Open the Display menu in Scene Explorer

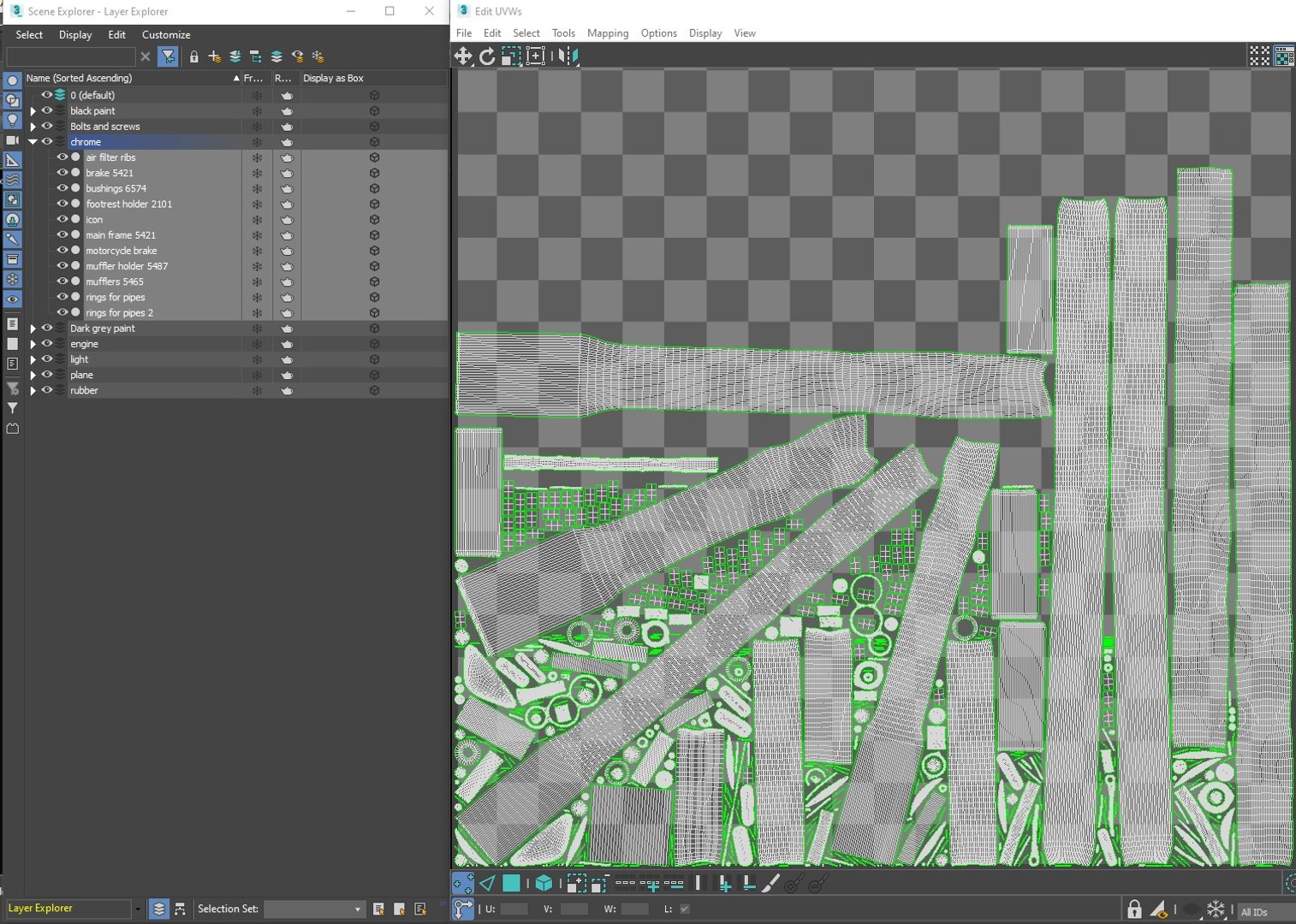(x=75, y=35)
